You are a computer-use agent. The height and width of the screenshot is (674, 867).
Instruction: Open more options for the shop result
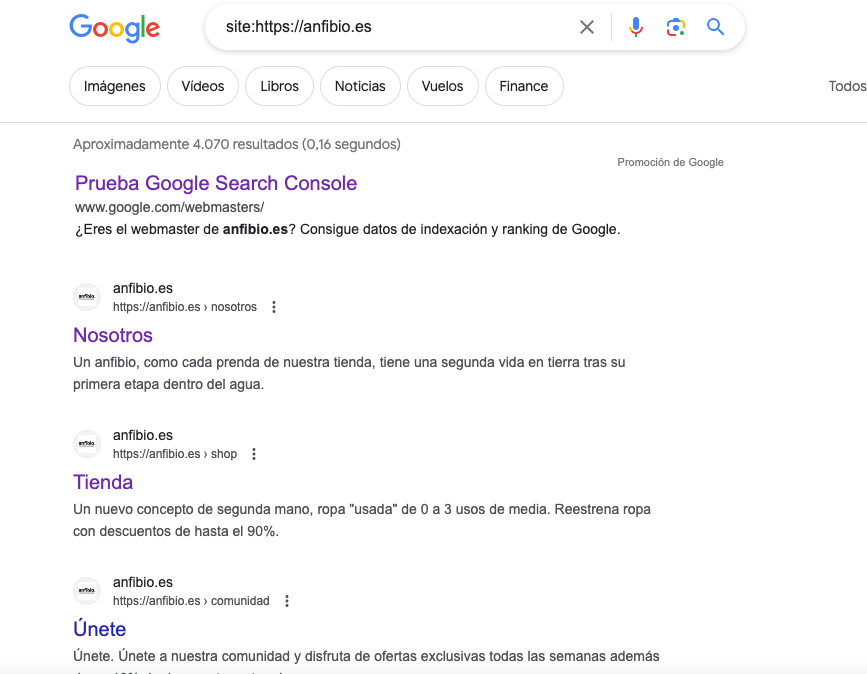[254, 454]
